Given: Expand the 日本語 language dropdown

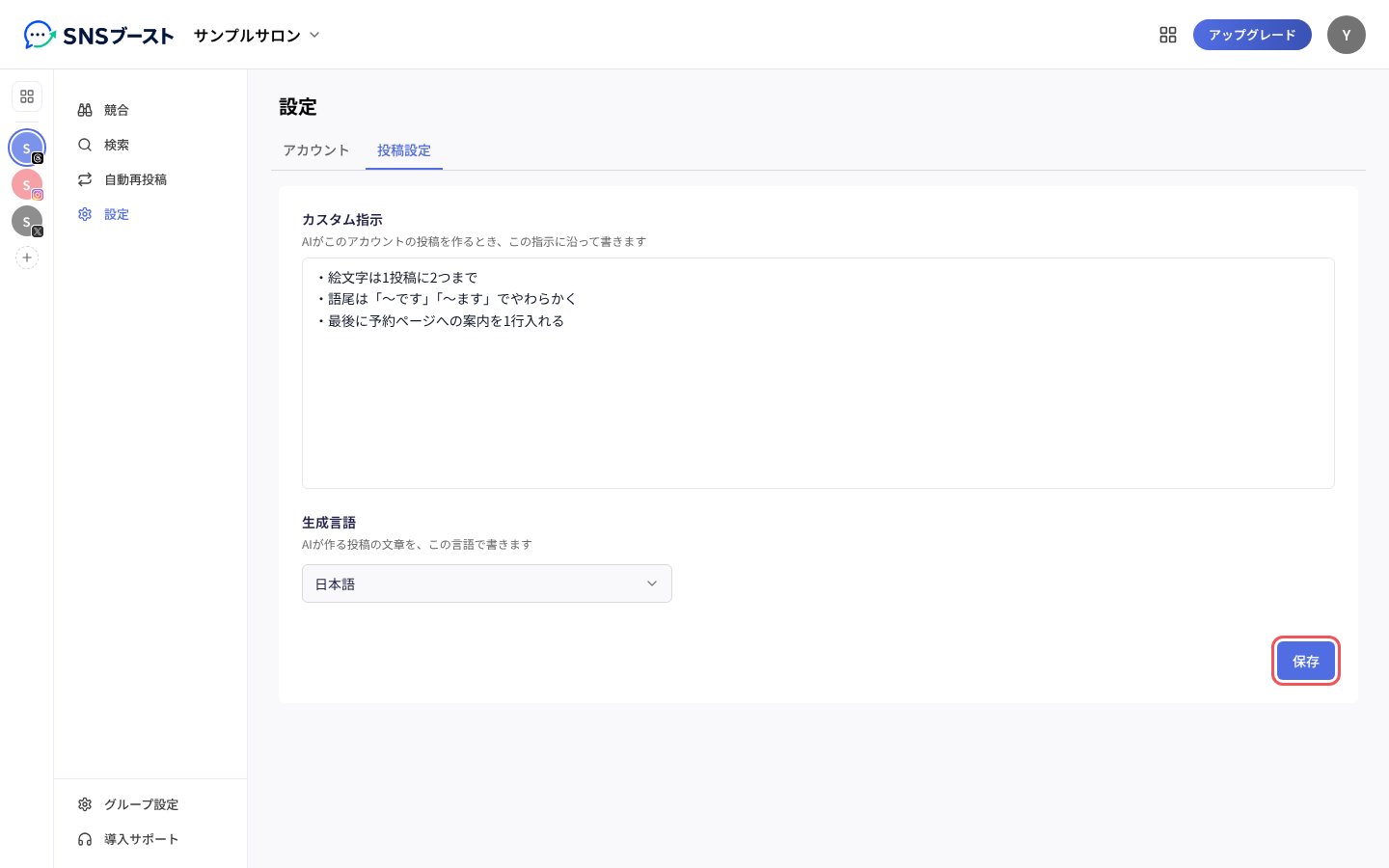Looking at the screenshot, I should pos(487,583).
